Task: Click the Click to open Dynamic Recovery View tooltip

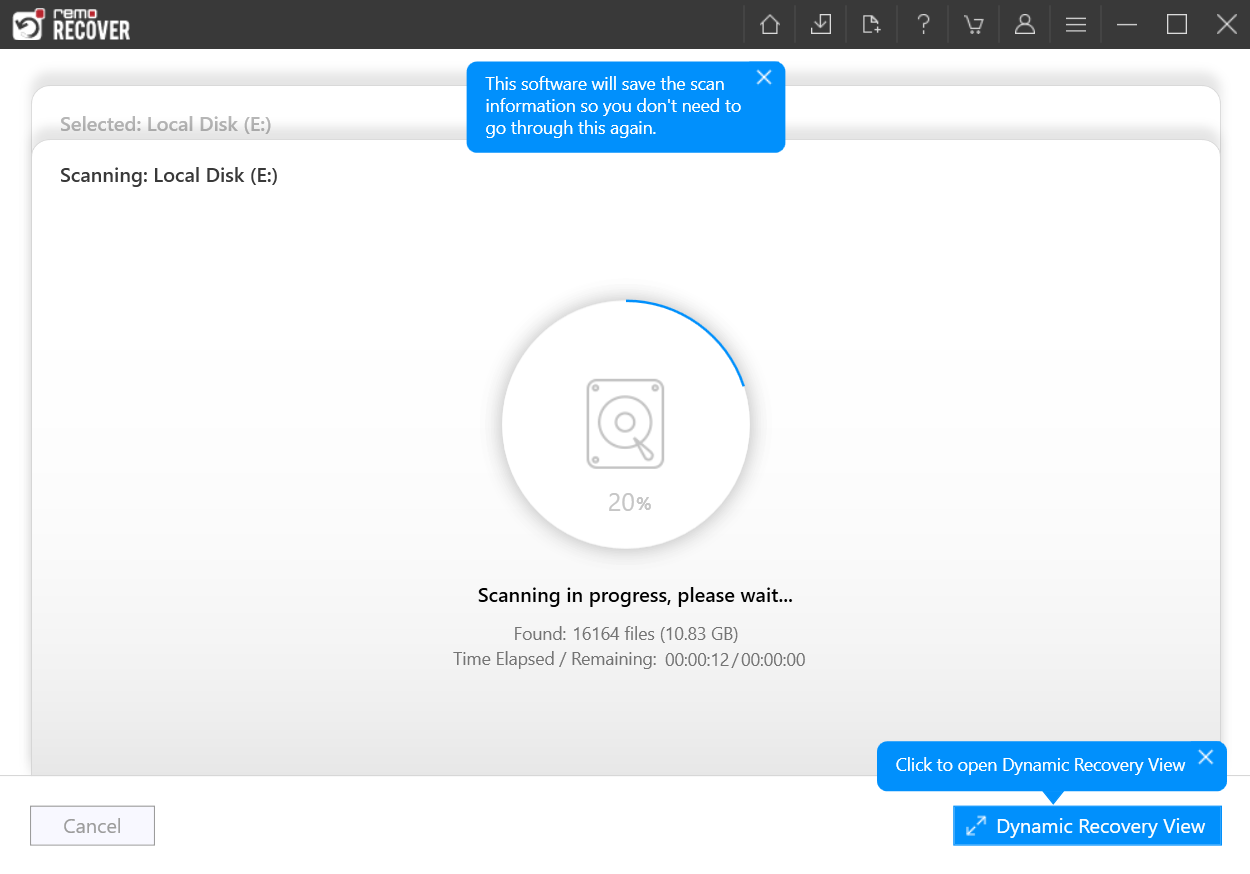Action: 1040,765
